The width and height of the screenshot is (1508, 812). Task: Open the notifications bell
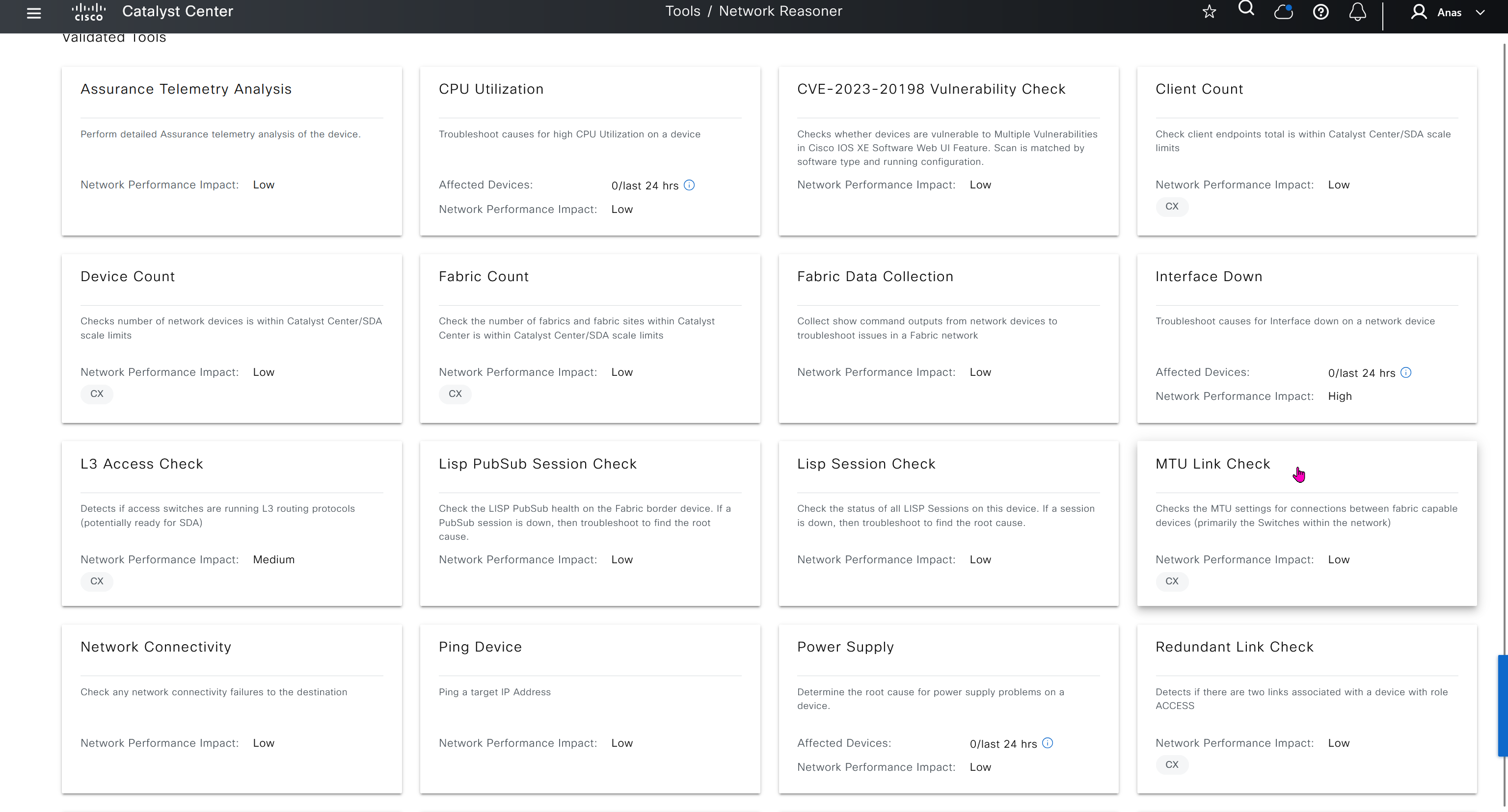(1358, 12)
